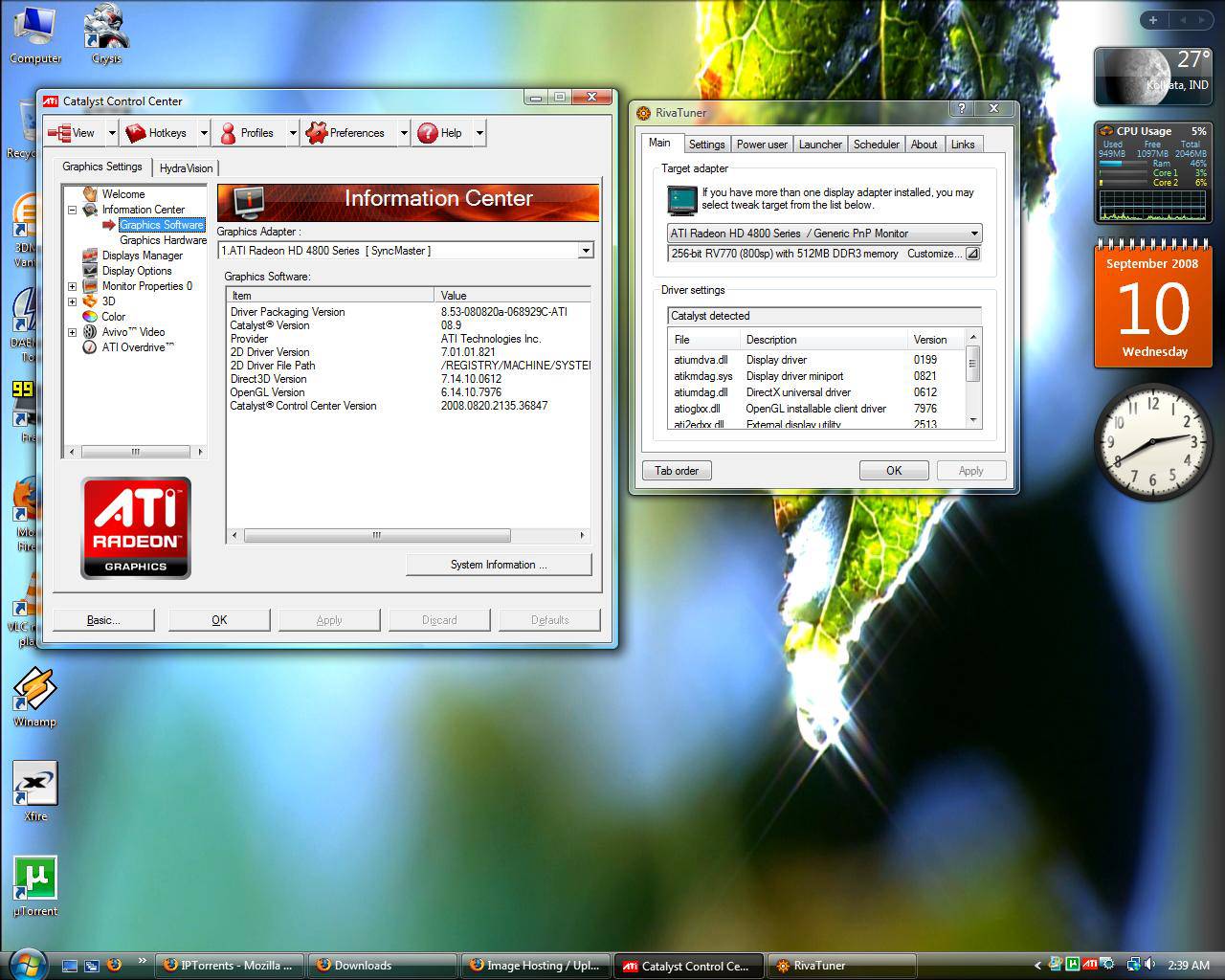The image size is (1225, 980).
Task: Click the Customize triangle button in RivaTuner
Action: point(971,254)
